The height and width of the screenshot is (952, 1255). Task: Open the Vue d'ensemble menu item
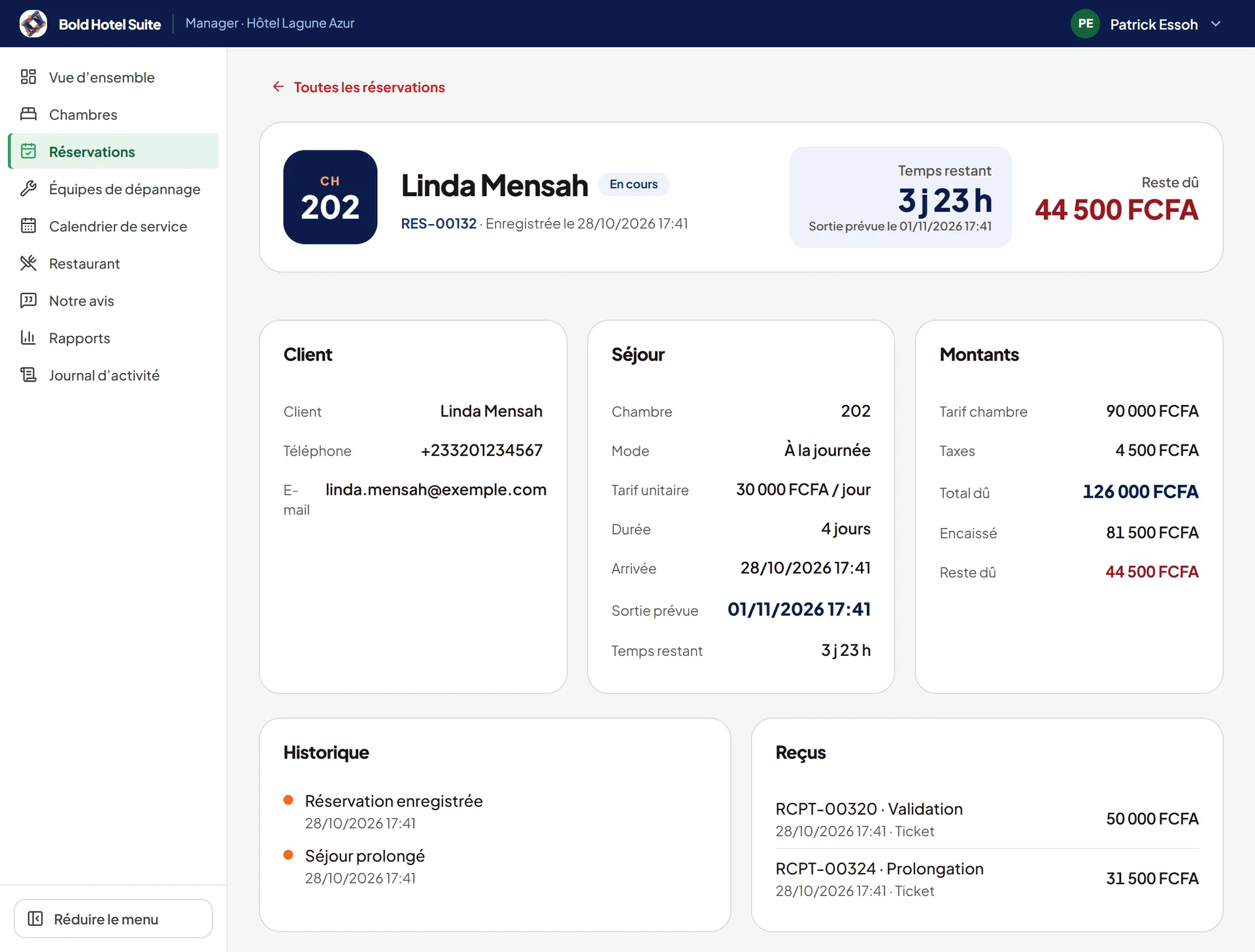click(114, 77)
